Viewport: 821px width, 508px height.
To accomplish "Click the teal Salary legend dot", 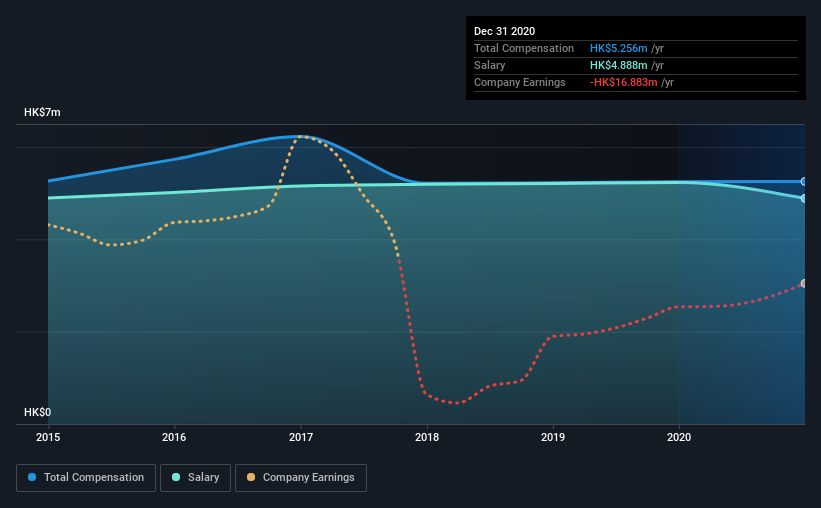I will (x=176, y=477).
